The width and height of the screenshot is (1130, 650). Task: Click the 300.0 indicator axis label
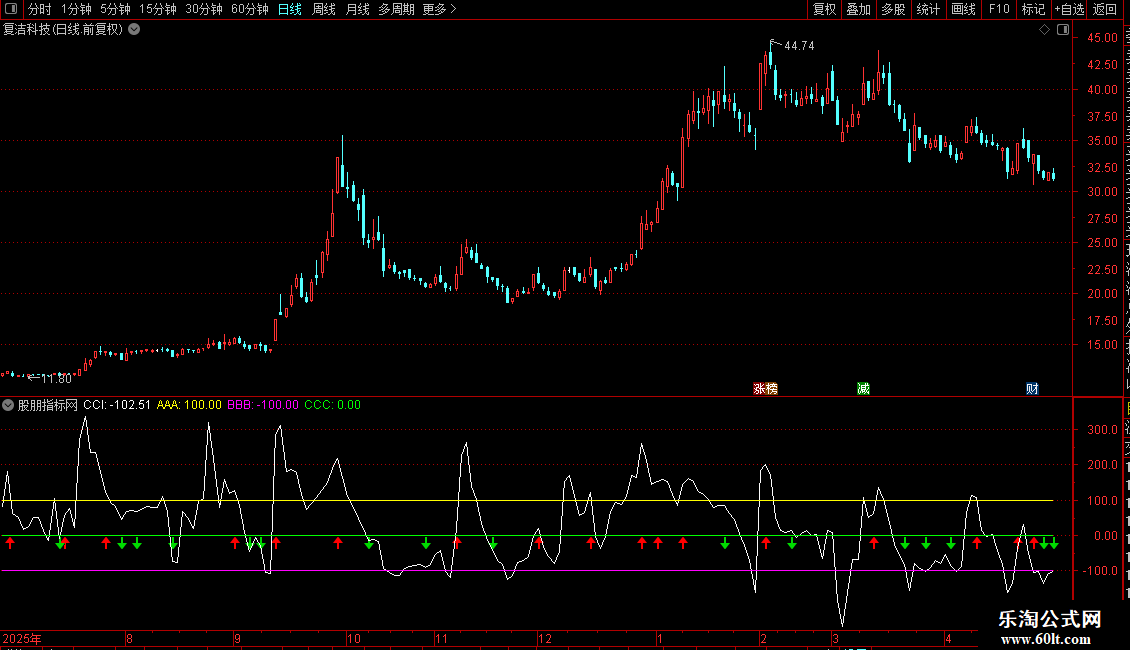(1103, 429)
